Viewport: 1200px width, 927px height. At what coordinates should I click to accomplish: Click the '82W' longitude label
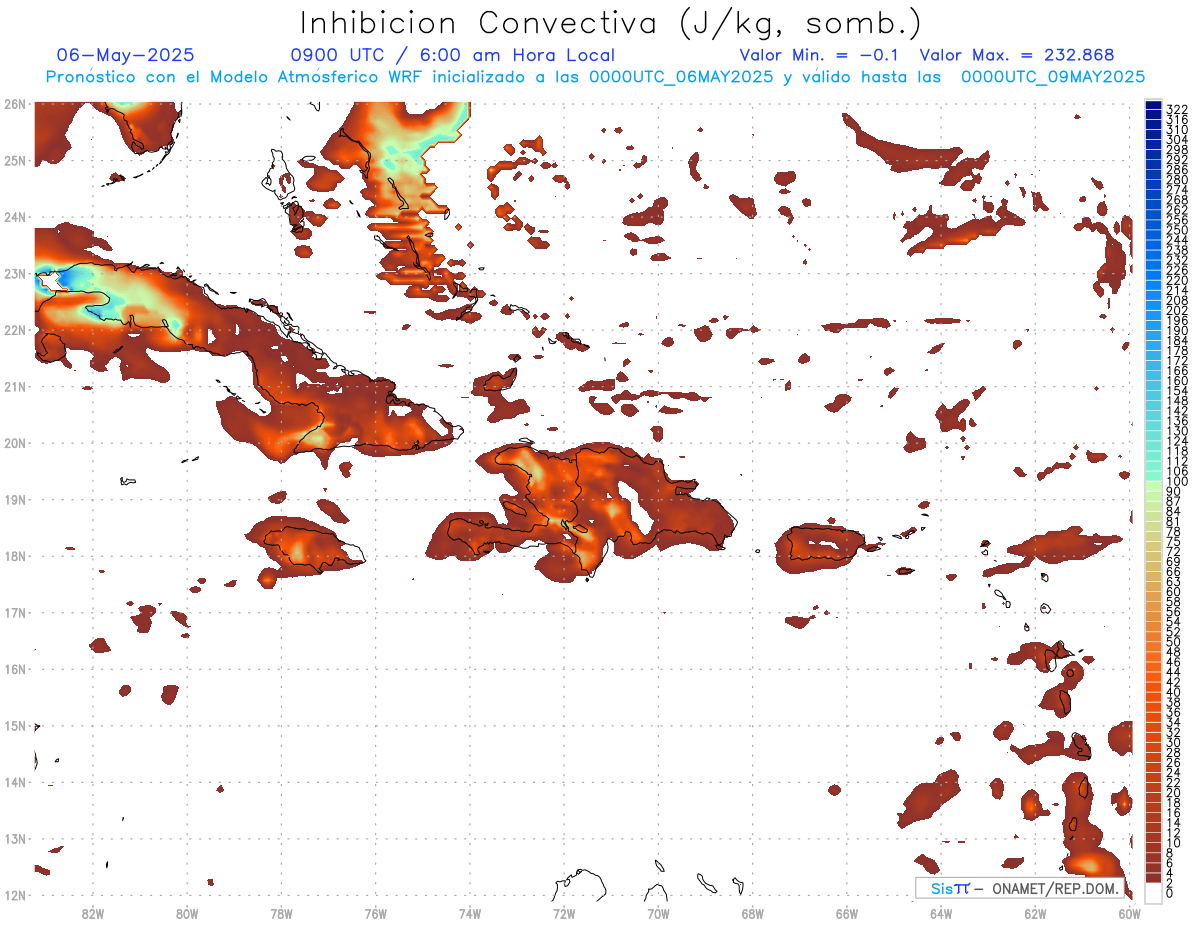pos(92,913)
